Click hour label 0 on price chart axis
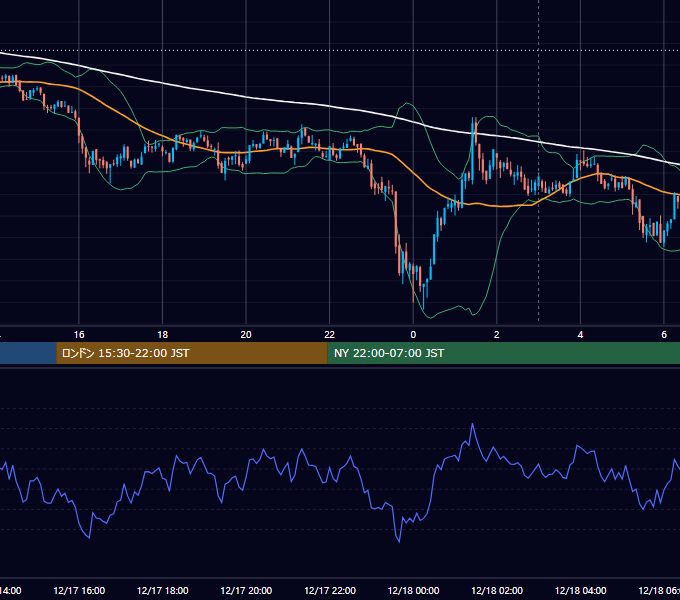This screenshot has height=600, width=680. pos(413,335)
